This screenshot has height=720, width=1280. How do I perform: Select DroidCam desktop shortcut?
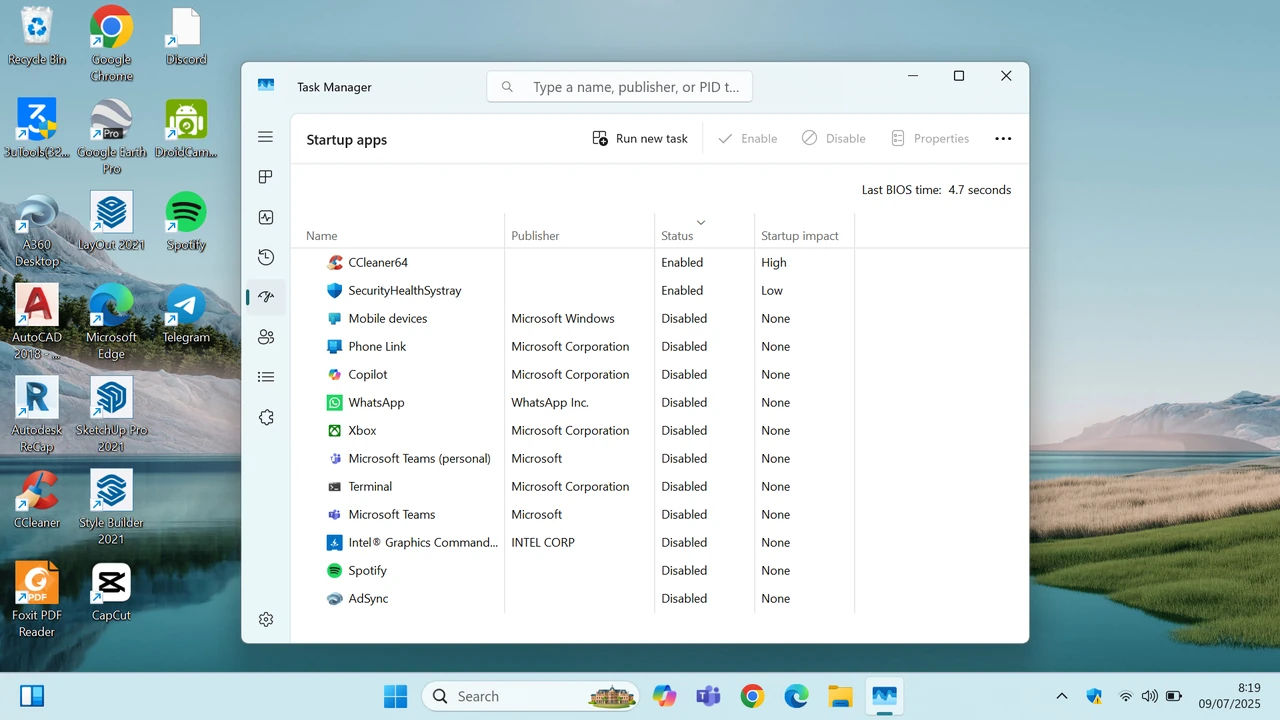(186, 129)
